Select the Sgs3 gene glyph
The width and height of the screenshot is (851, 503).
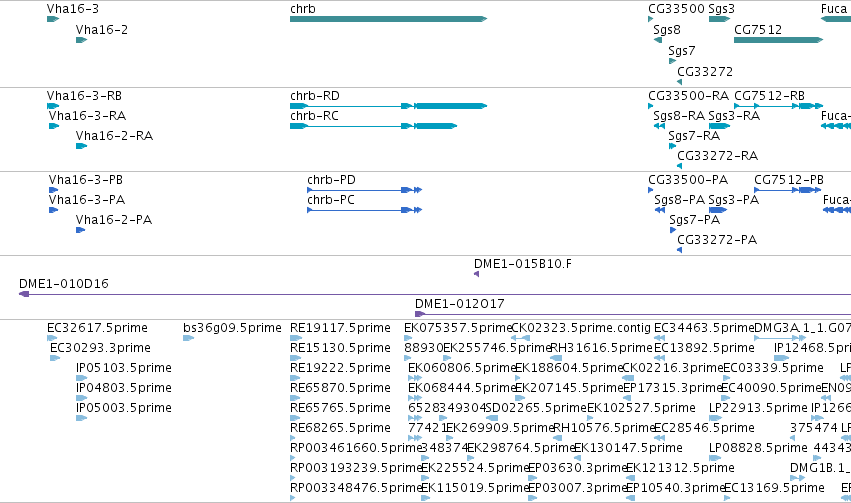(719, 19)
